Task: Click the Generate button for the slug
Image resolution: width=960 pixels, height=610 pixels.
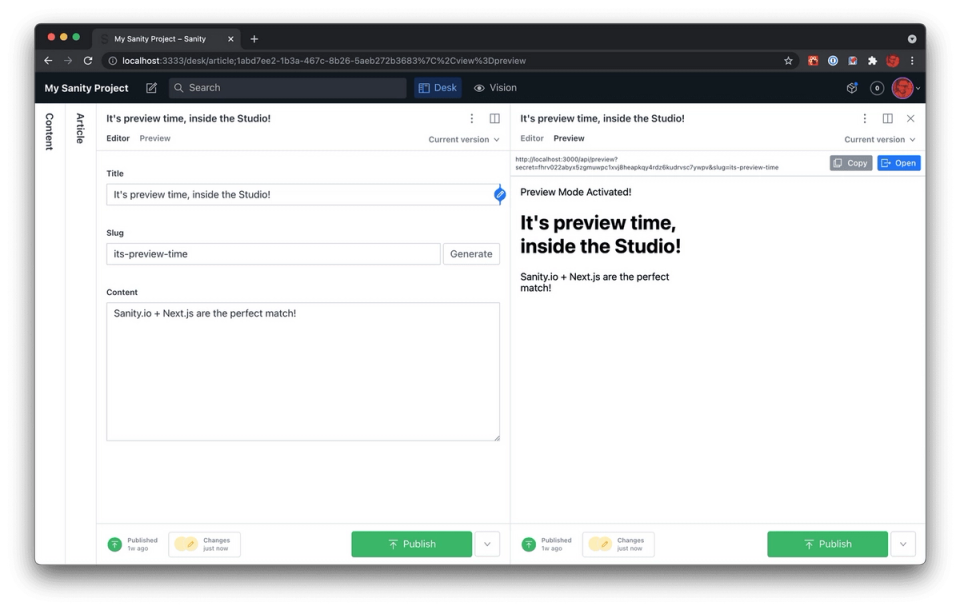Action: pos(471,253)
